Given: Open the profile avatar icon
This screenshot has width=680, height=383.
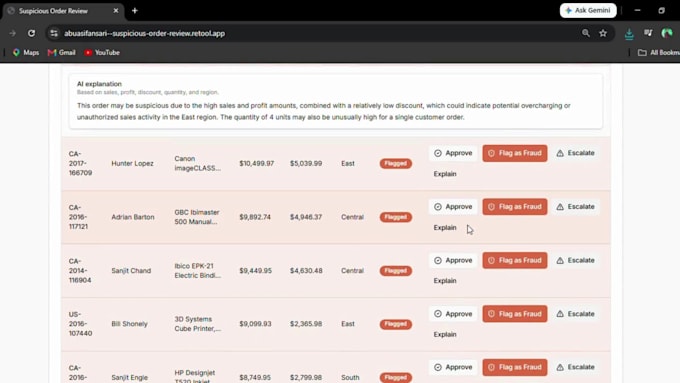Looking at the screenshot, I should coord(667,33).
